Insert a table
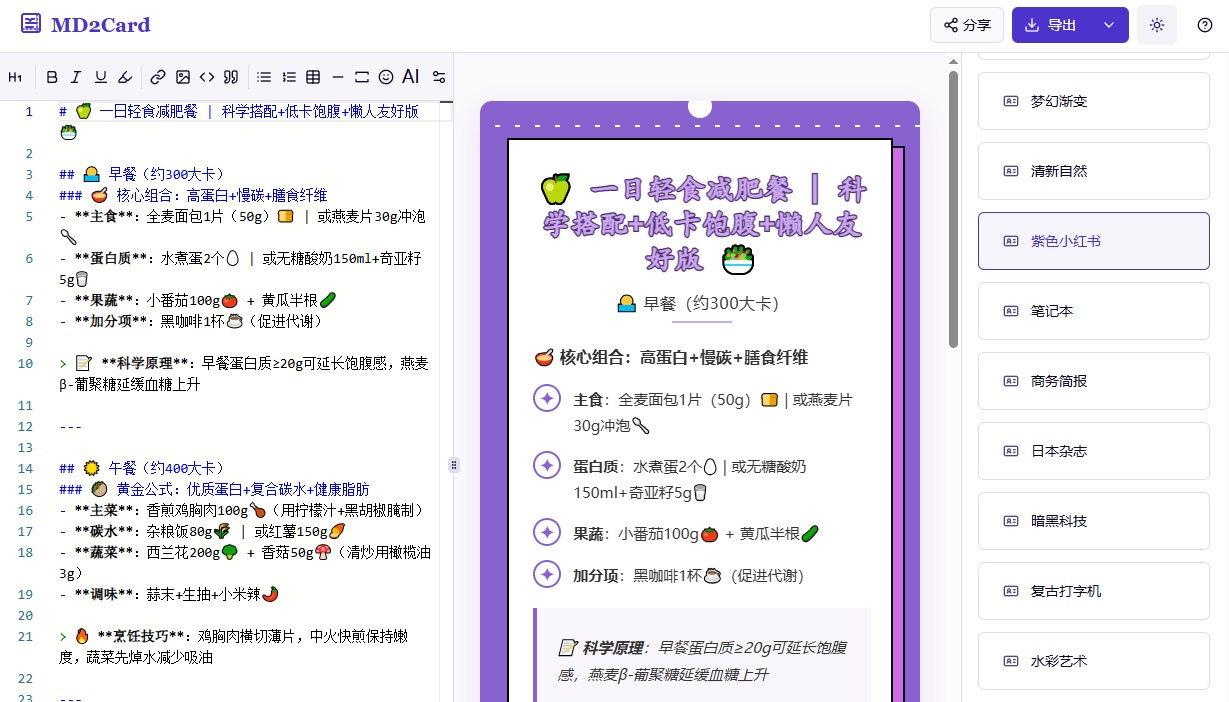 tap(313, 77)
